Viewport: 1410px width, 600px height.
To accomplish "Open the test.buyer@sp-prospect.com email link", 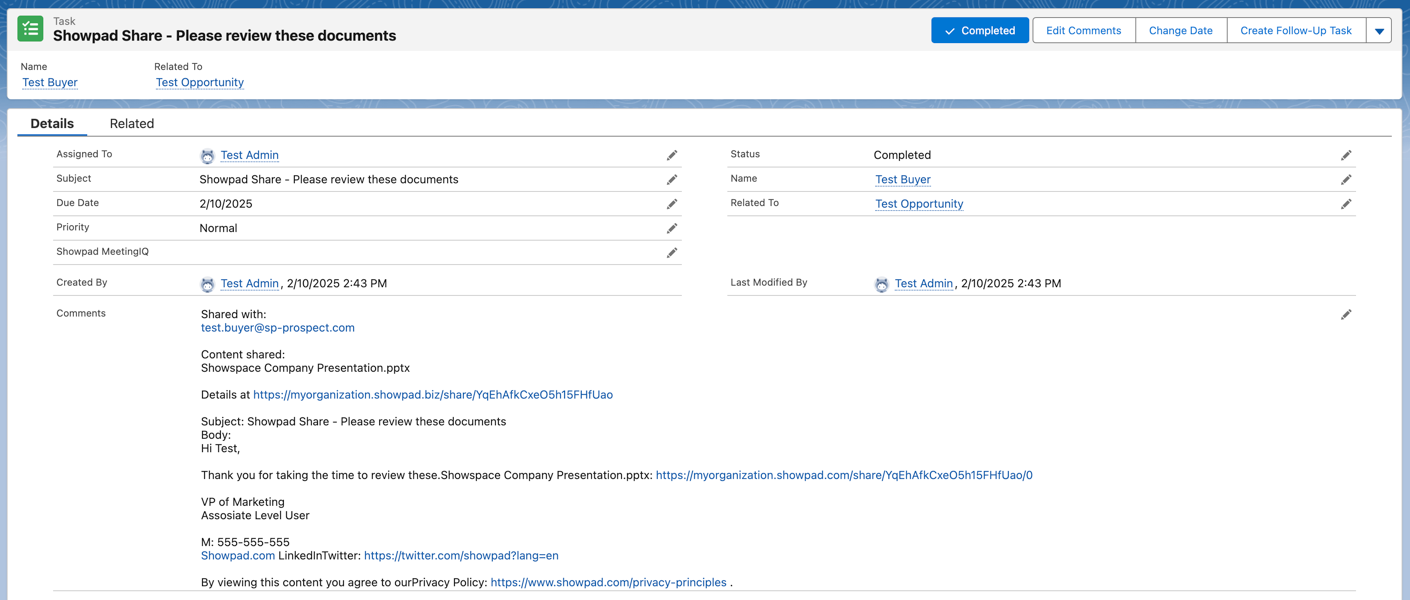I will click(278, 328).
